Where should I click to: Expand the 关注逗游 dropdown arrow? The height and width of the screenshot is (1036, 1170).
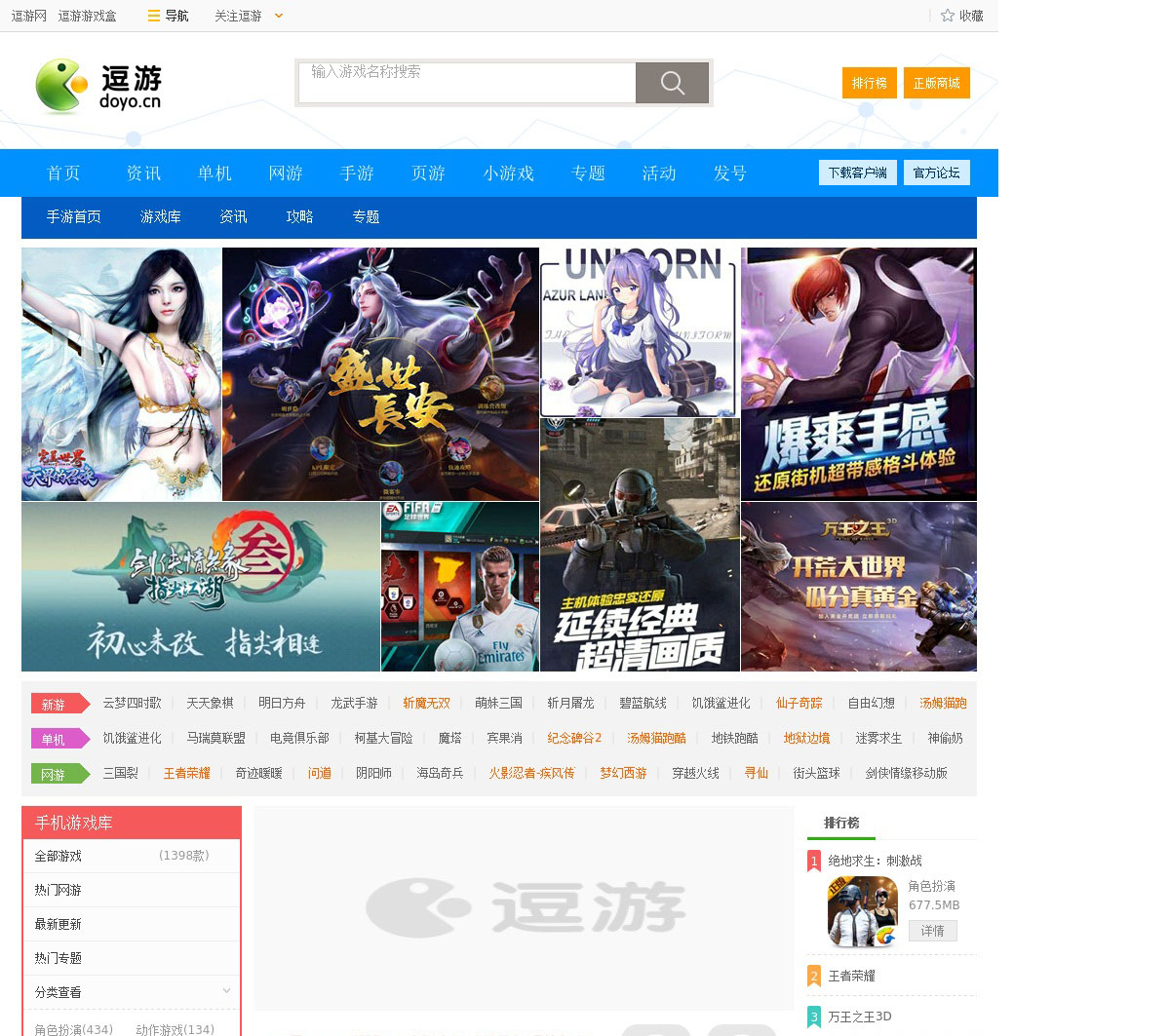[279, 16]
